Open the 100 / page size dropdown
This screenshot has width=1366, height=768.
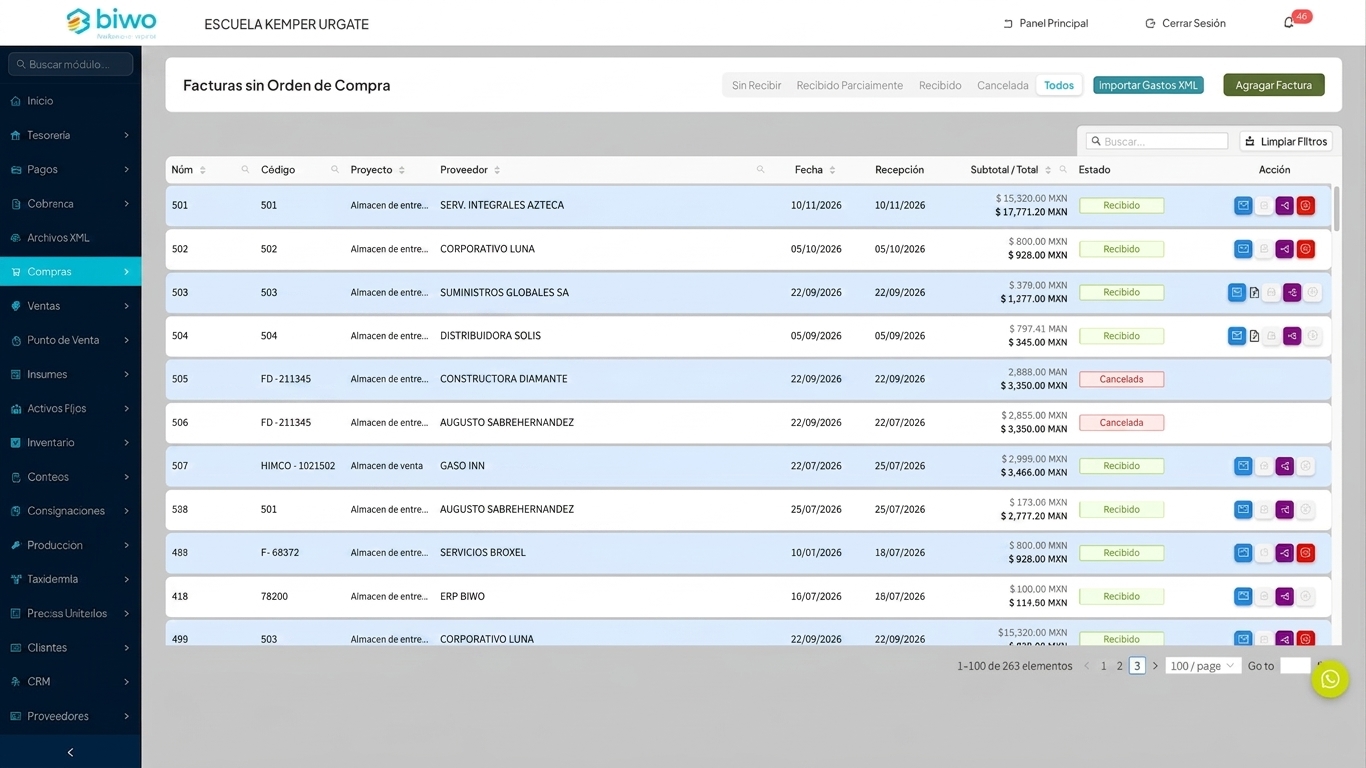(1203, 666)
